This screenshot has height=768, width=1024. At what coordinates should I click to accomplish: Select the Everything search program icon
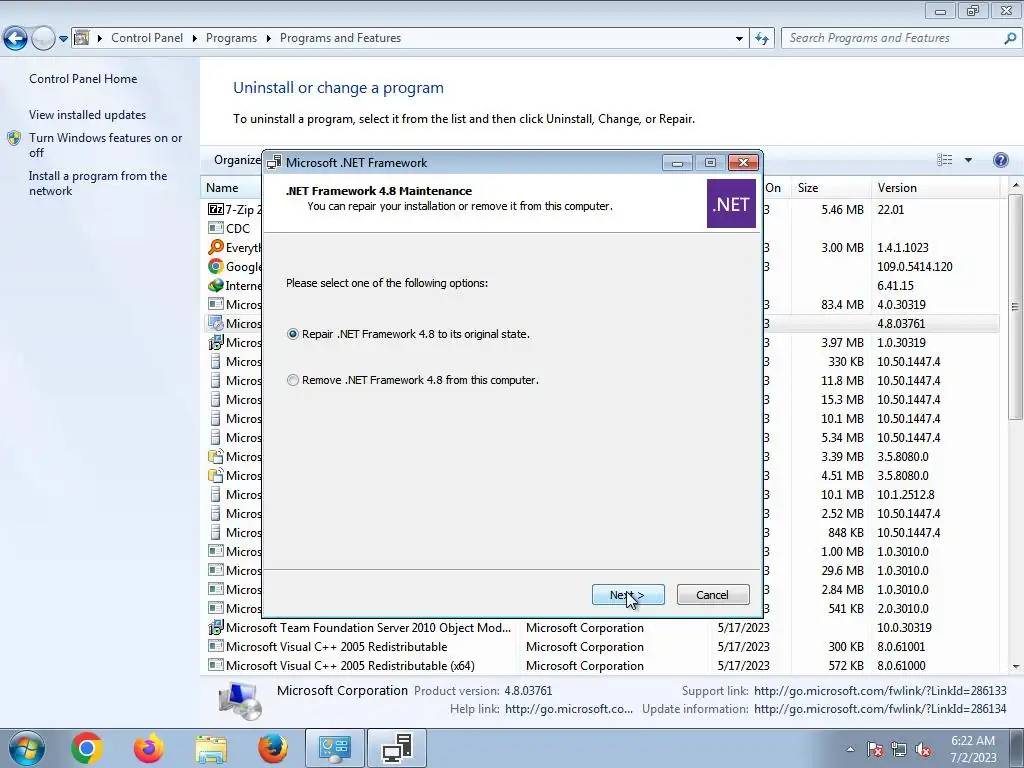pyautogui.click(x=216, y=247)
